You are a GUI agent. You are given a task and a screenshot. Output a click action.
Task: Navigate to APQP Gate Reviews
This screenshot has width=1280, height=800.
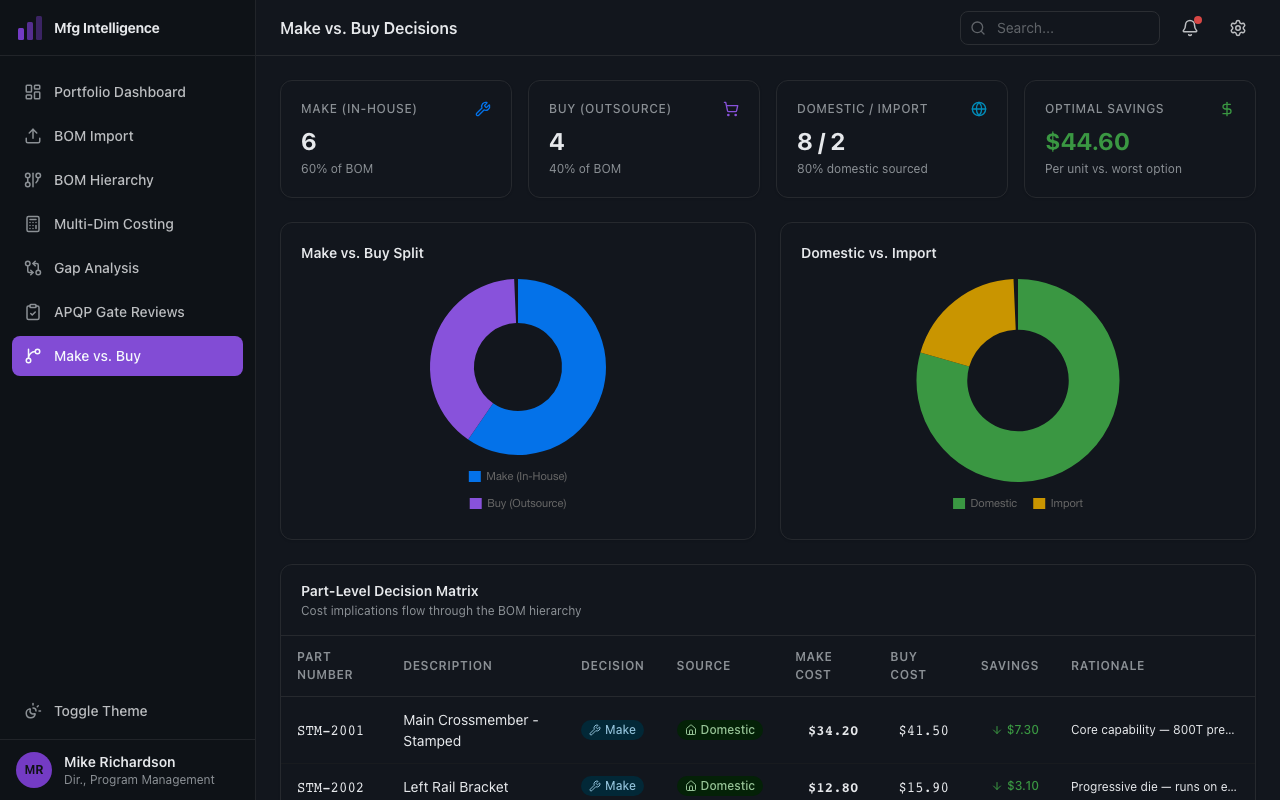[x=119, y=312]
